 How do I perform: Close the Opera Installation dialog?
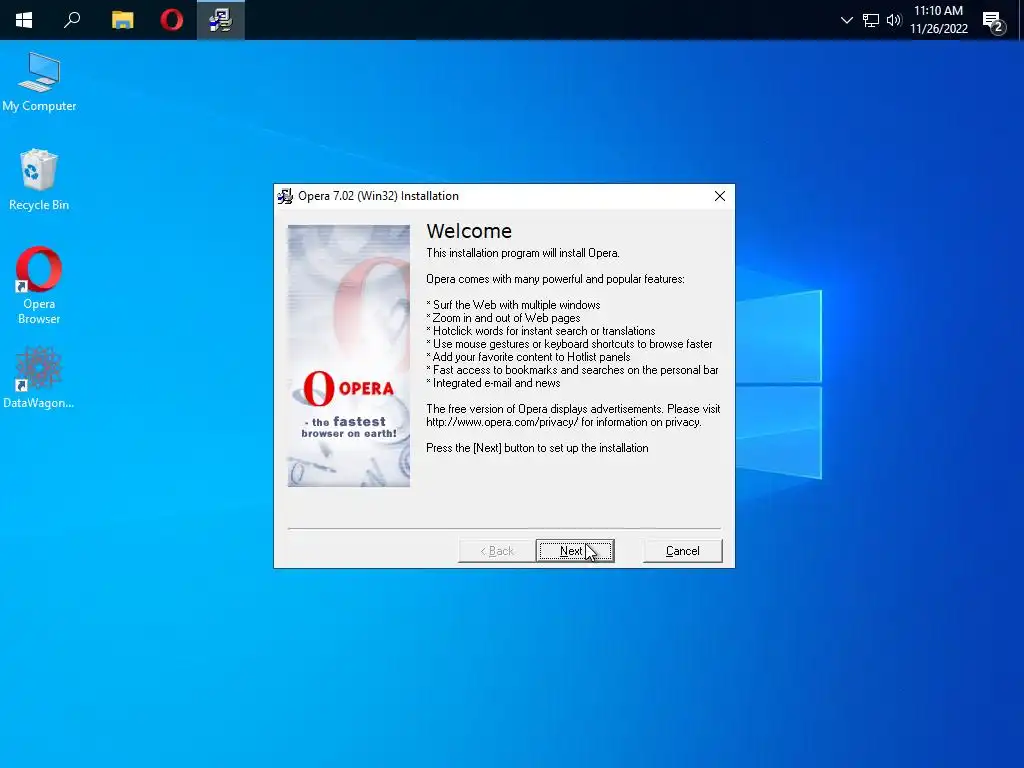[x=720, y=196]
